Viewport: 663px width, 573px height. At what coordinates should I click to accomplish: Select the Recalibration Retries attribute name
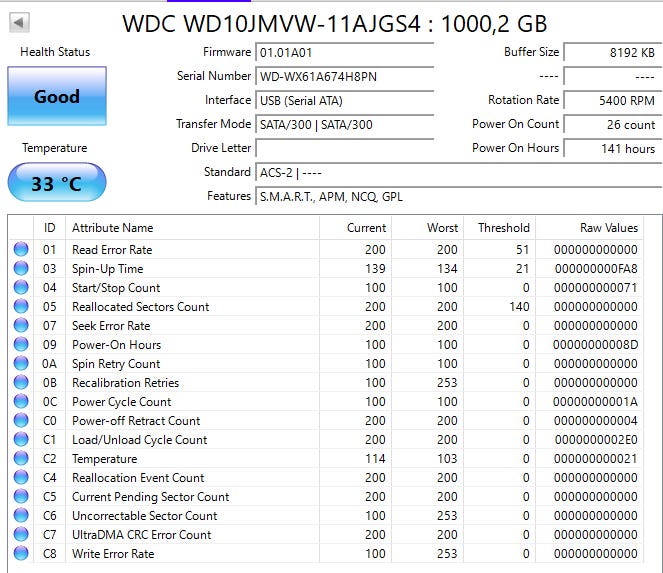click(126, 383)
